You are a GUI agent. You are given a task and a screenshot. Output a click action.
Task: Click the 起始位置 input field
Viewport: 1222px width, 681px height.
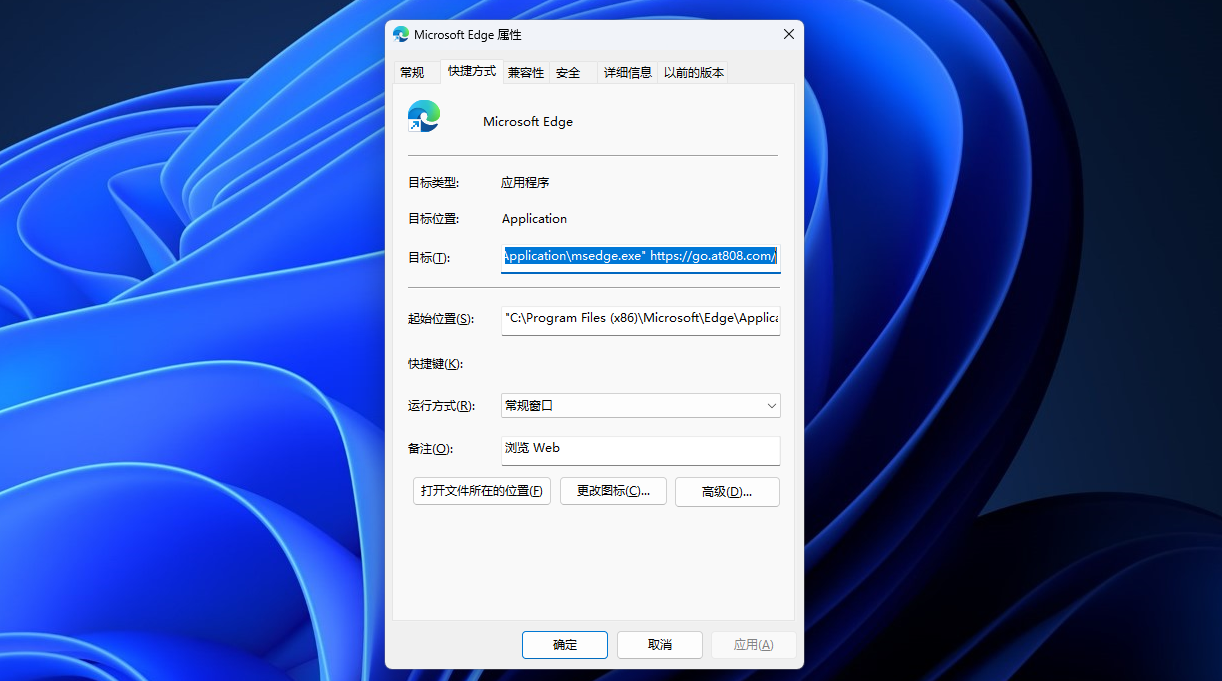pyautogui.click(x=640, y=319)
